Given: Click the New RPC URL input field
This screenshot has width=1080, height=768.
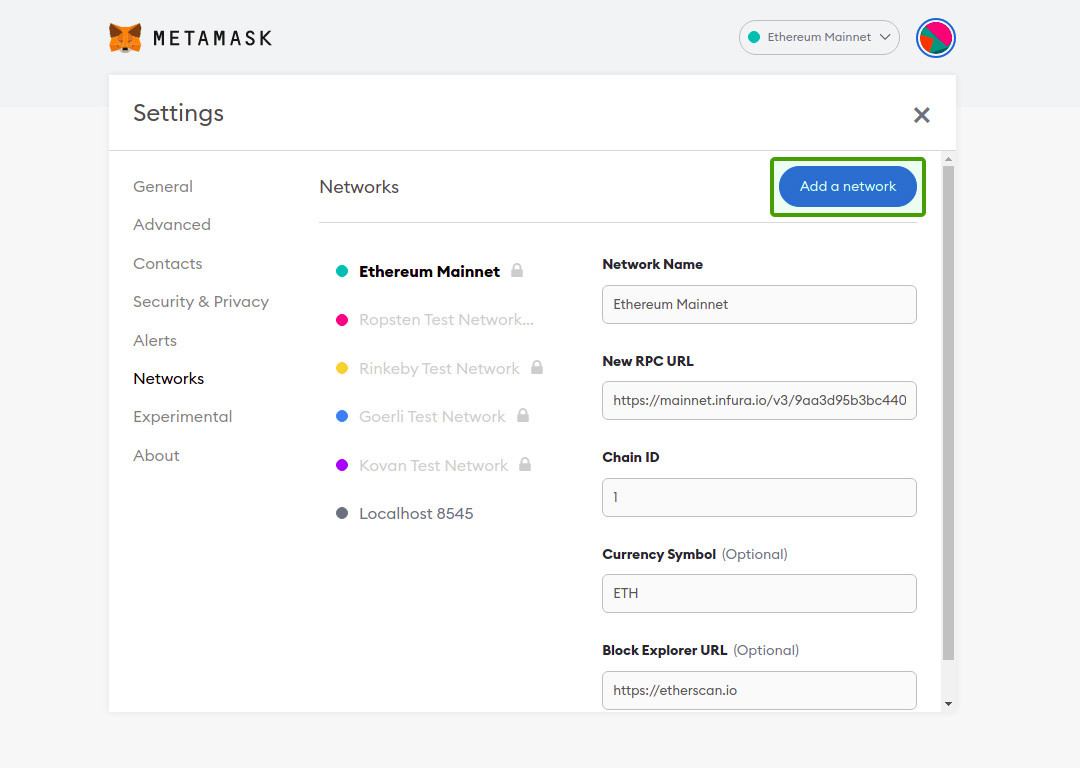Looking at the screenshot, I should tap(759, 400).
